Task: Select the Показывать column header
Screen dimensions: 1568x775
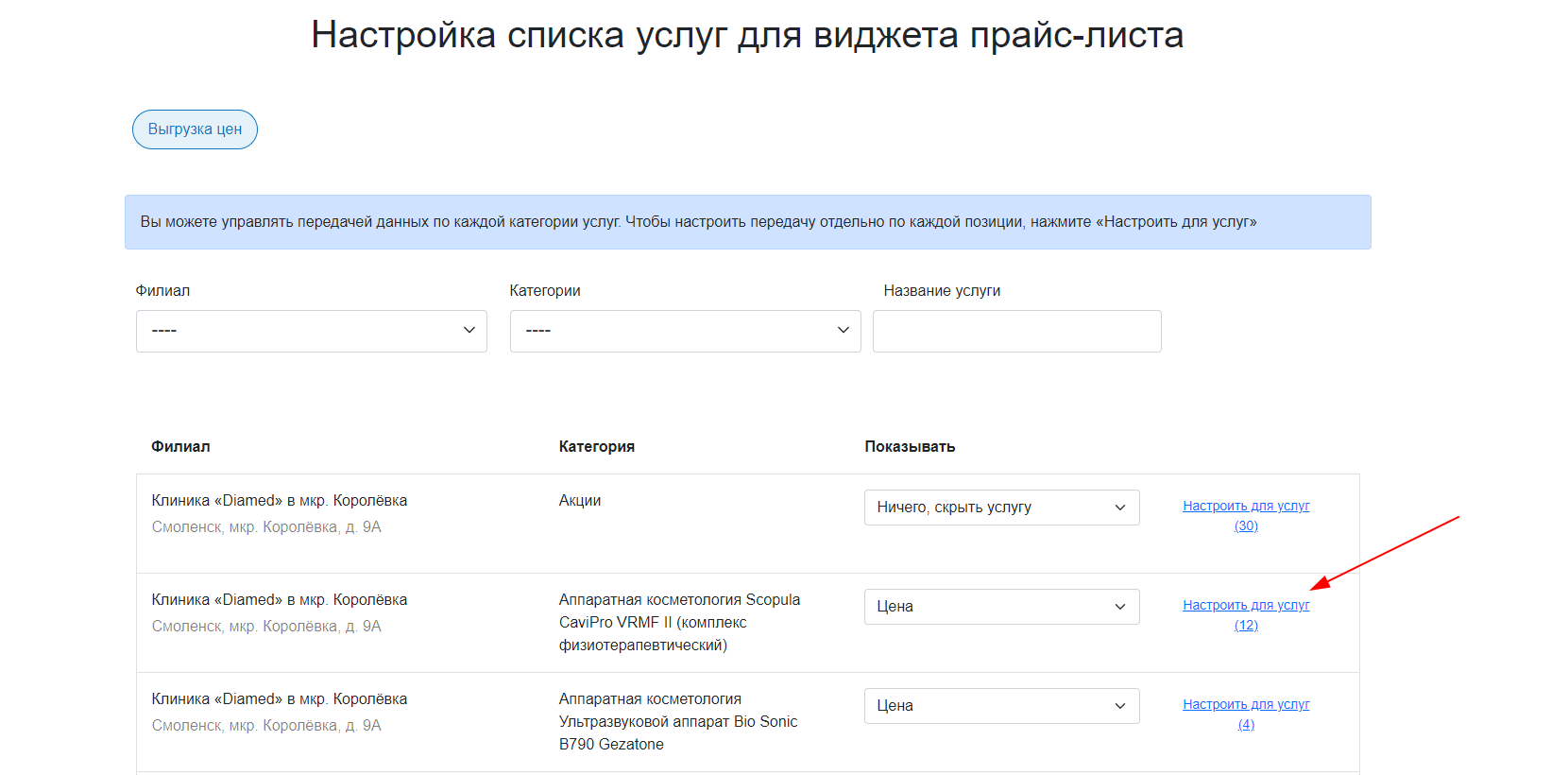Action: (x=910, y=446)
